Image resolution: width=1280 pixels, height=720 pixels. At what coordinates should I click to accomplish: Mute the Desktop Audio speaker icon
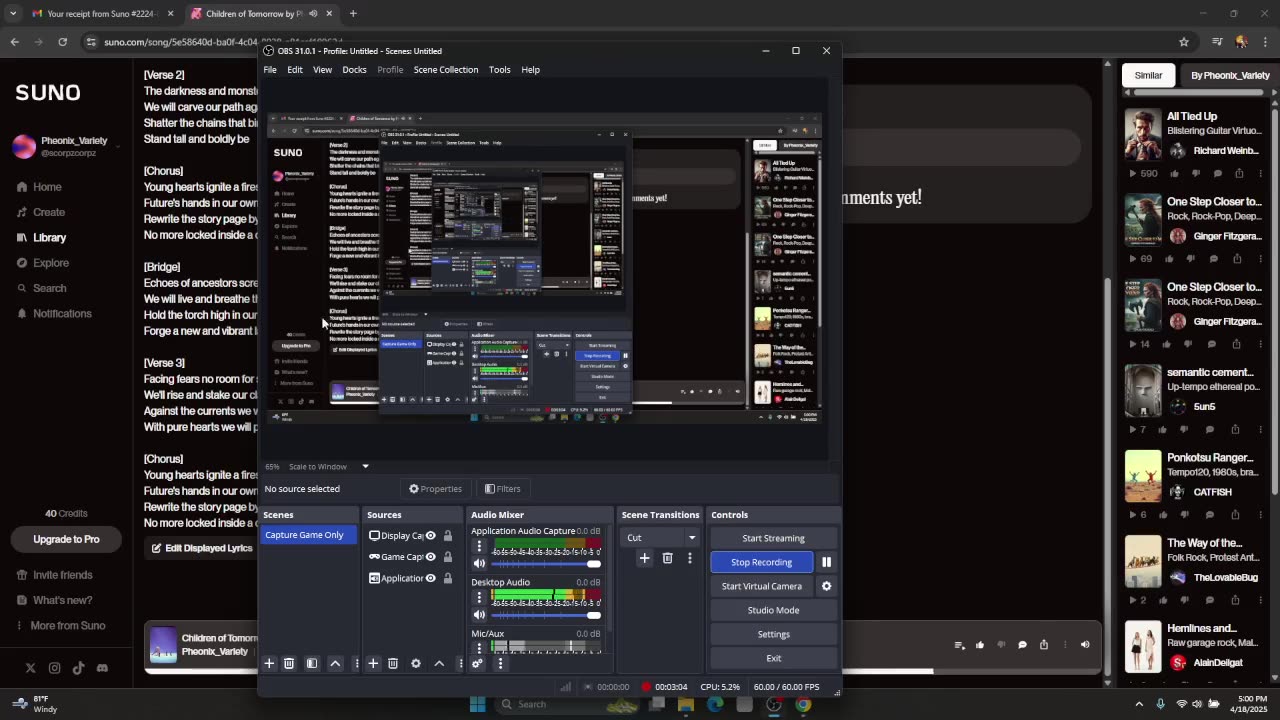(x=479, y=615)
